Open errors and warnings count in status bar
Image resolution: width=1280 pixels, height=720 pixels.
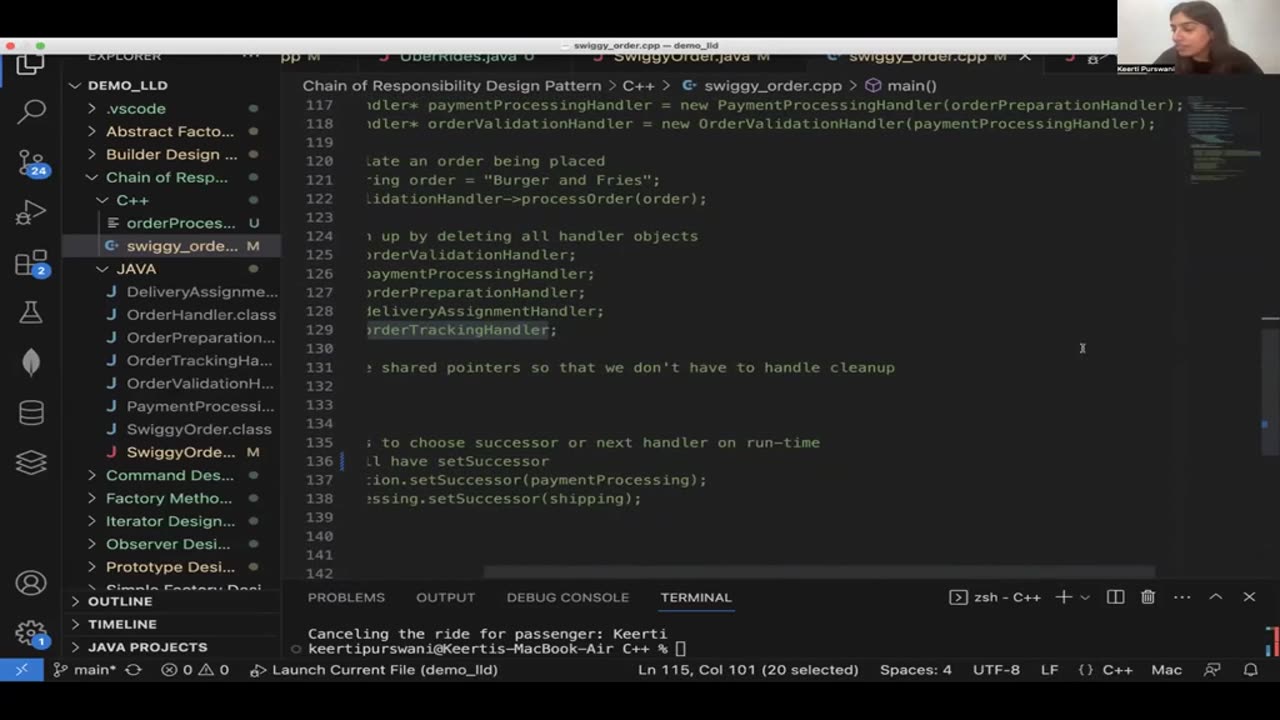tap(195, 670)
